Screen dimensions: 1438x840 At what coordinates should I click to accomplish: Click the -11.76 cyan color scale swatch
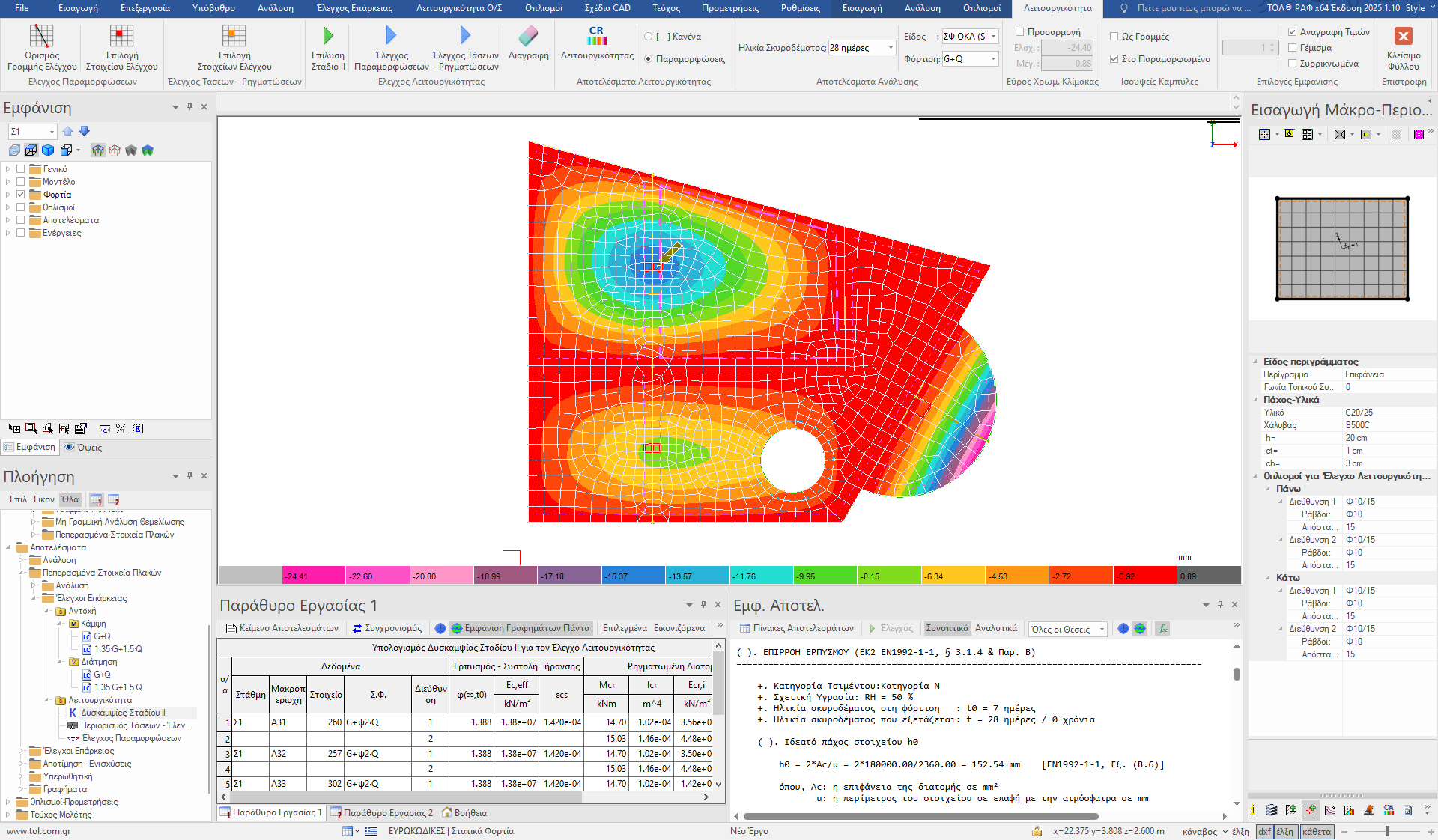click(760, 576)
